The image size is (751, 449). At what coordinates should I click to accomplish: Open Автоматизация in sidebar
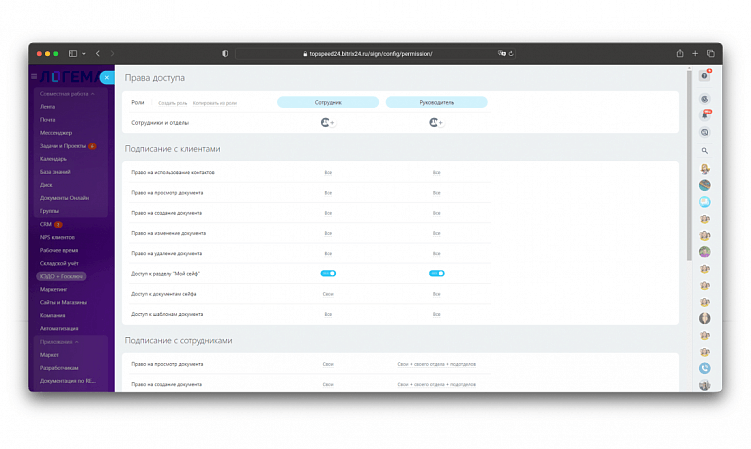pyautogui.click(x=59, y=328)
